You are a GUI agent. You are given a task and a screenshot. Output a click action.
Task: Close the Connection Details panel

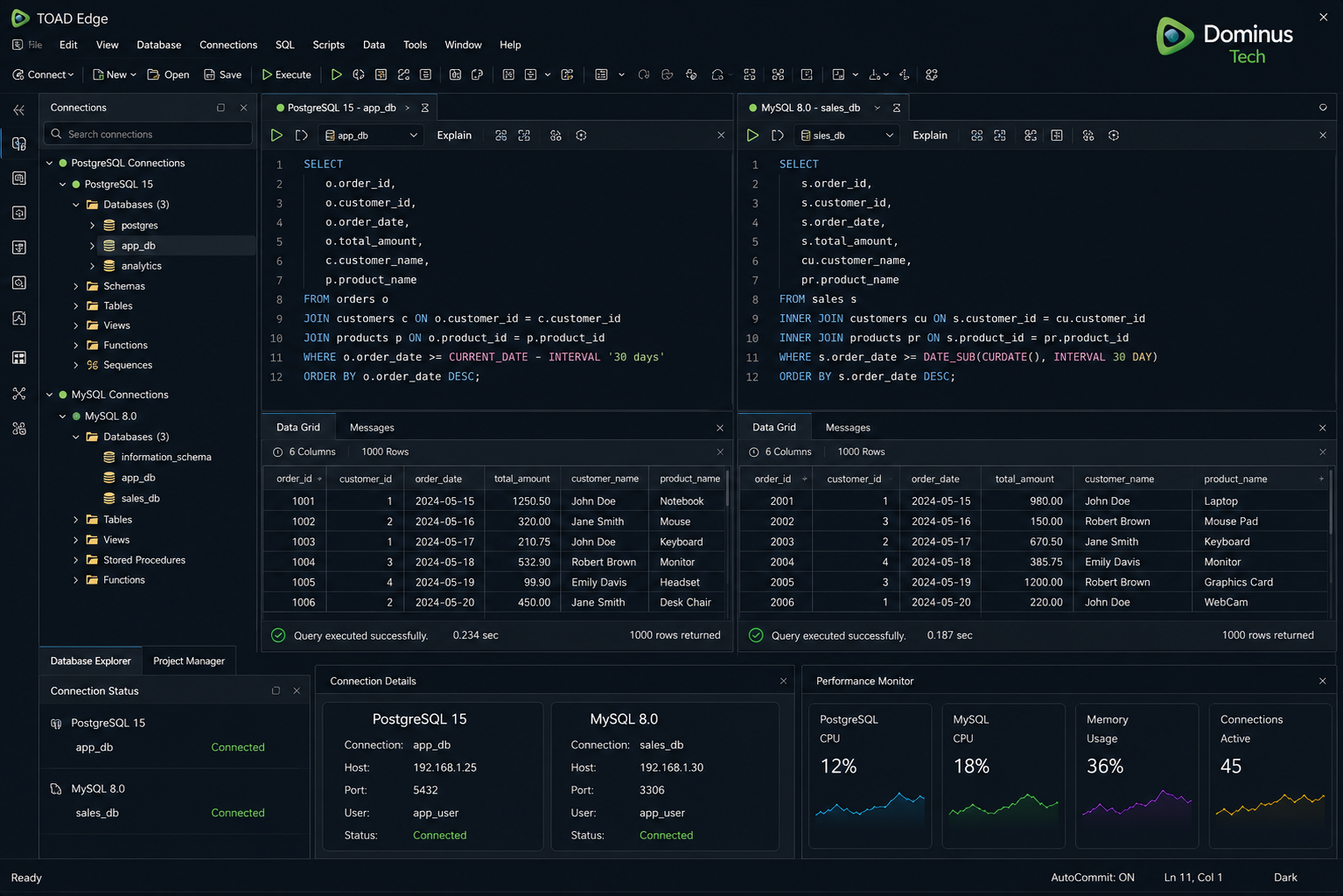783,681
